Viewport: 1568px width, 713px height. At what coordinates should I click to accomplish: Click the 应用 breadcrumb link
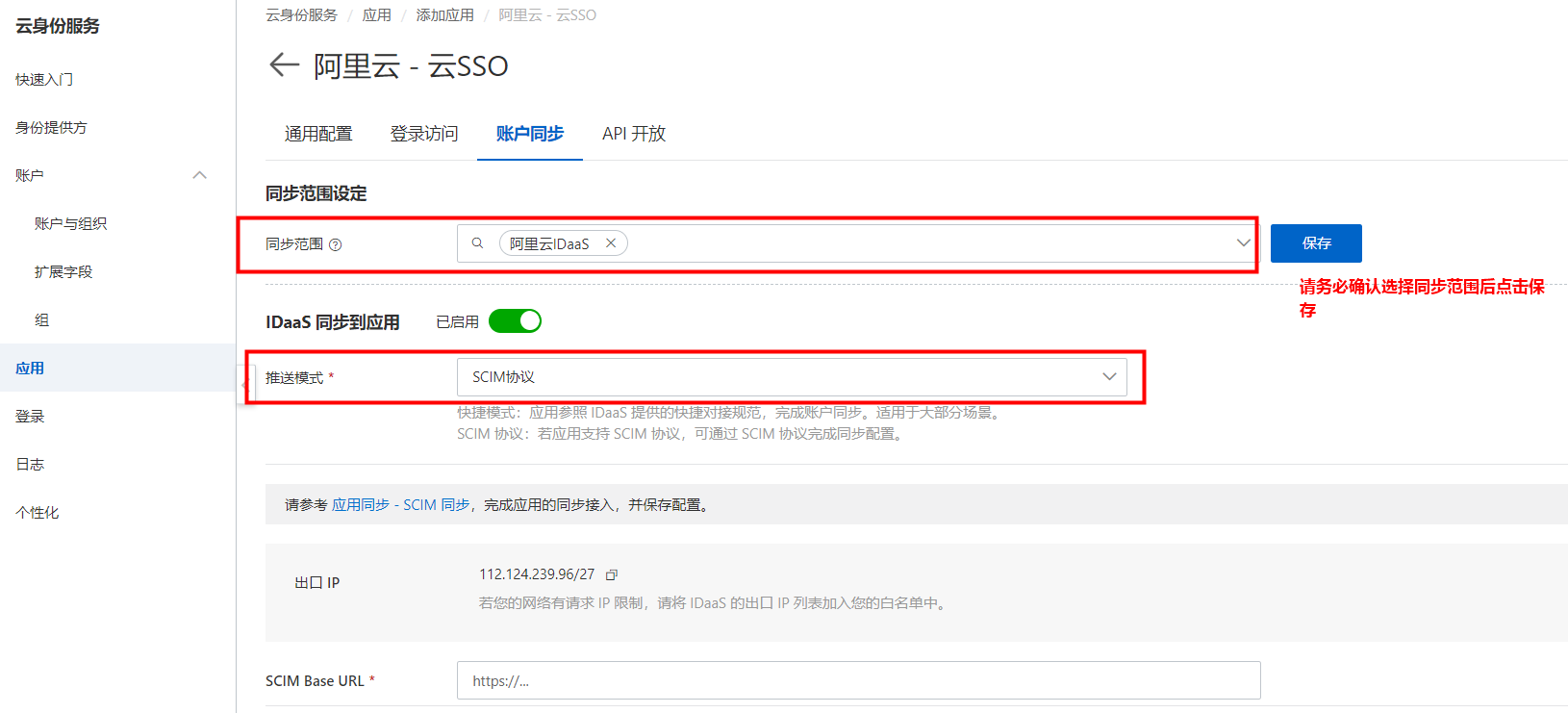pos(377,15)
